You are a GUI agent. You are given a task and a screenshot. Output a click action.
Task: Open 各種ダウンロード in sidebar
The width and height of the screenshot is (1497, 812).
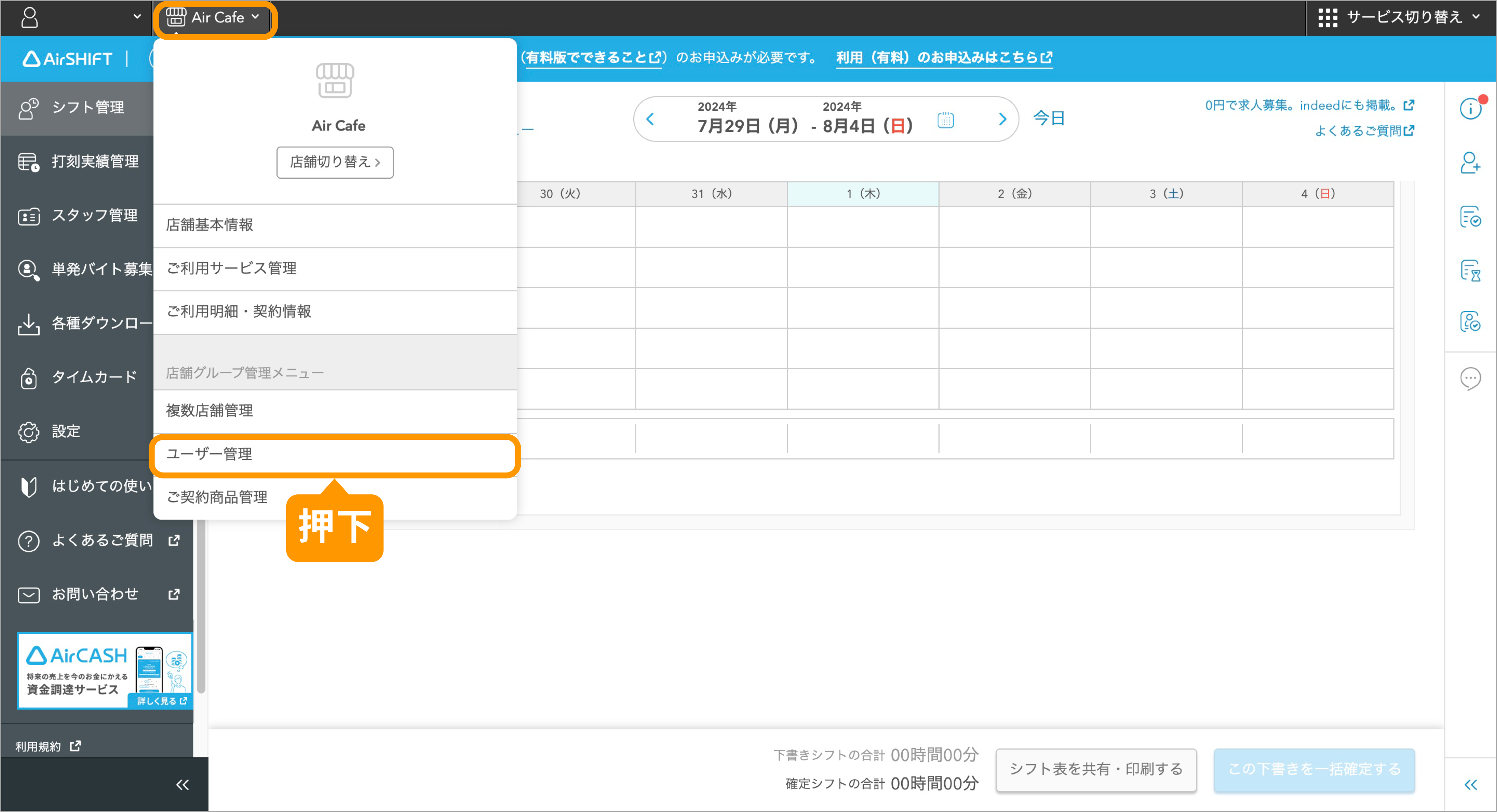tap(77, 324)
